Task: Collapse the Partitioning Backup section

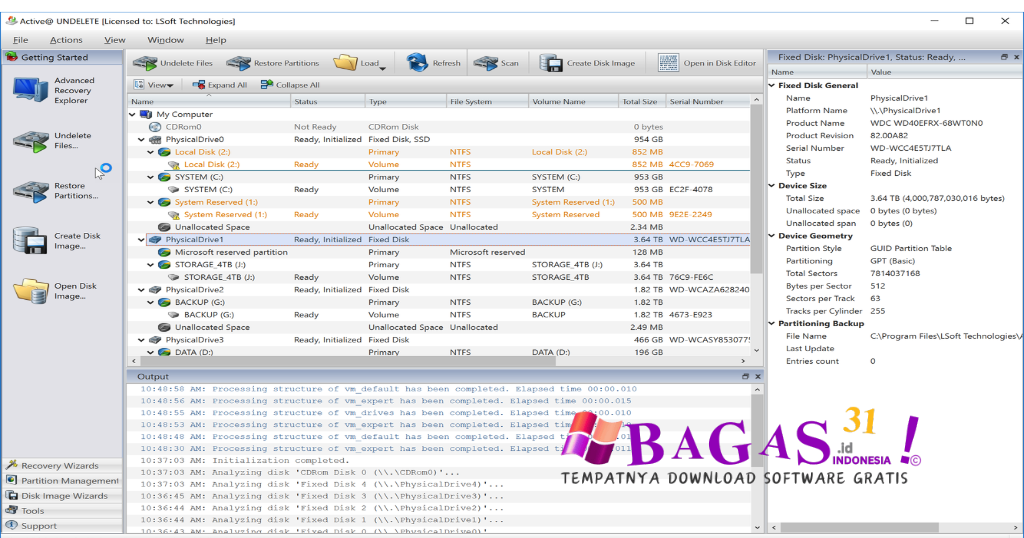Action: pyautogui.click(x=772, y=324)
